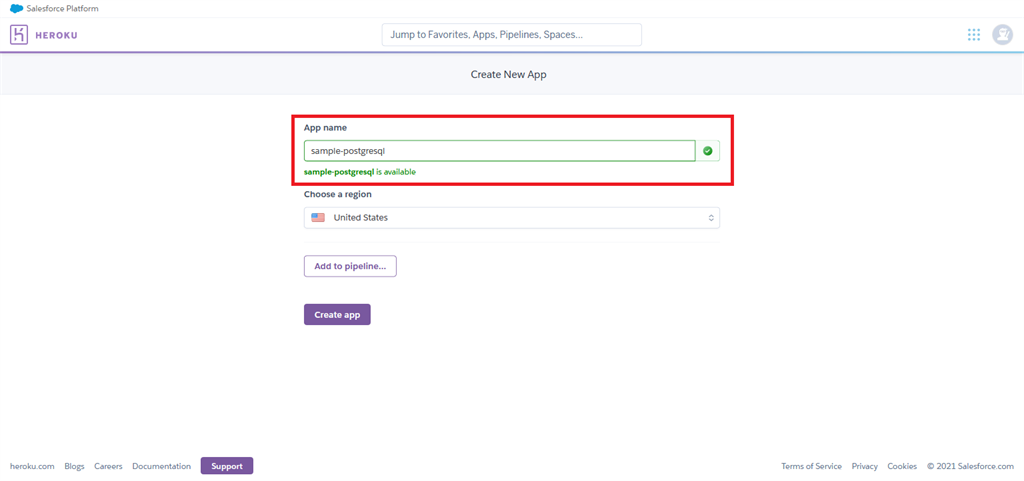Viewport: 1024px width, 481px height.
Task: Click the Add to pipeline button
Action: [x=350, y=266]
